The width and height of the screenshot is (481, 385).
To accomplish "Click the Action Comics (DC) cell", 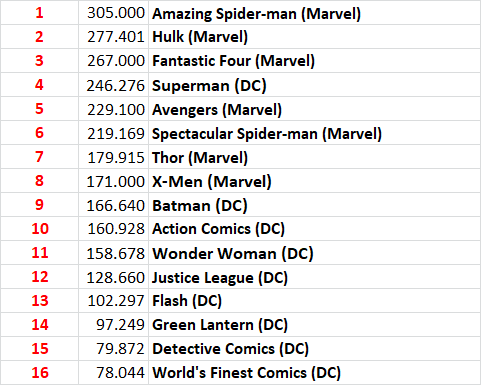I will click(314, 229).
